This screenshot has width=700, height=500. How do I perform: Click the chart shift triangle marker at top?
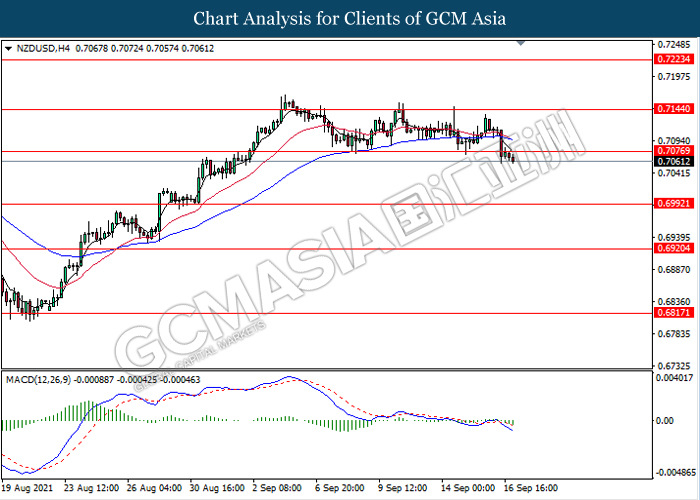pos(521,43)
